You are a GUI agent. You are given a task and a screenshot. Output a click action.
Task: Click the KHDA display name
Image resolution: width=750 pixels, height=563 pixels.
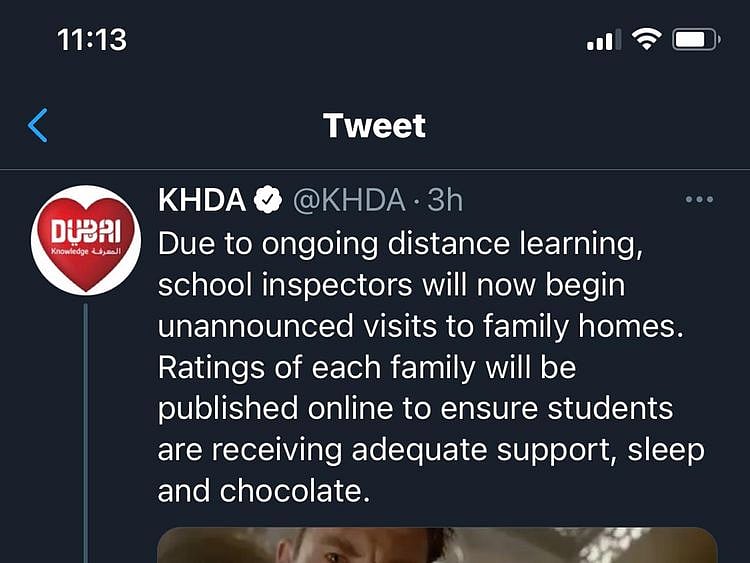[202, 201]
